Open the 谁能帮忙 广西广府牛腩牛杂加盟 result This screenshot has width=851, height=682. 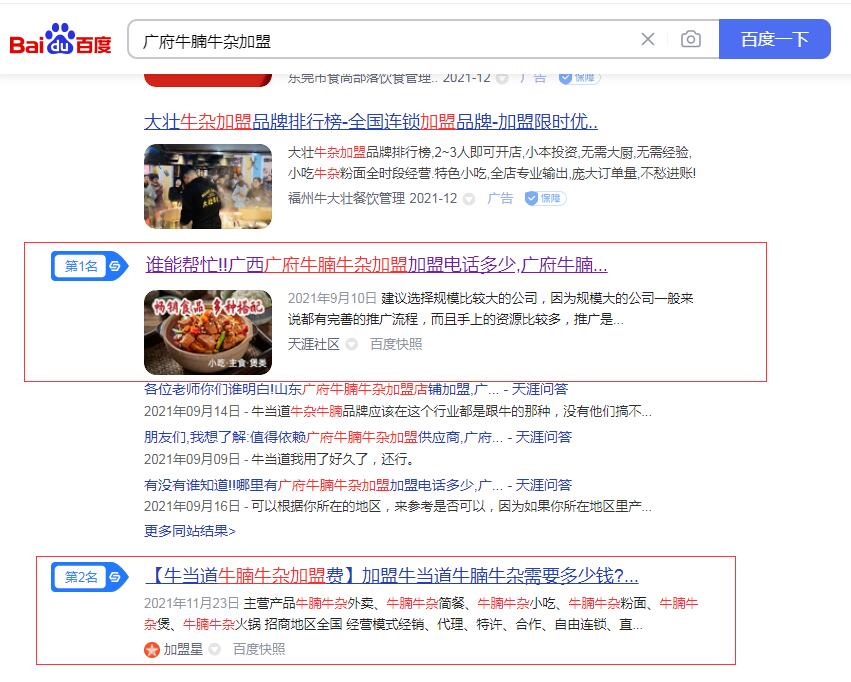coord(376,265)
